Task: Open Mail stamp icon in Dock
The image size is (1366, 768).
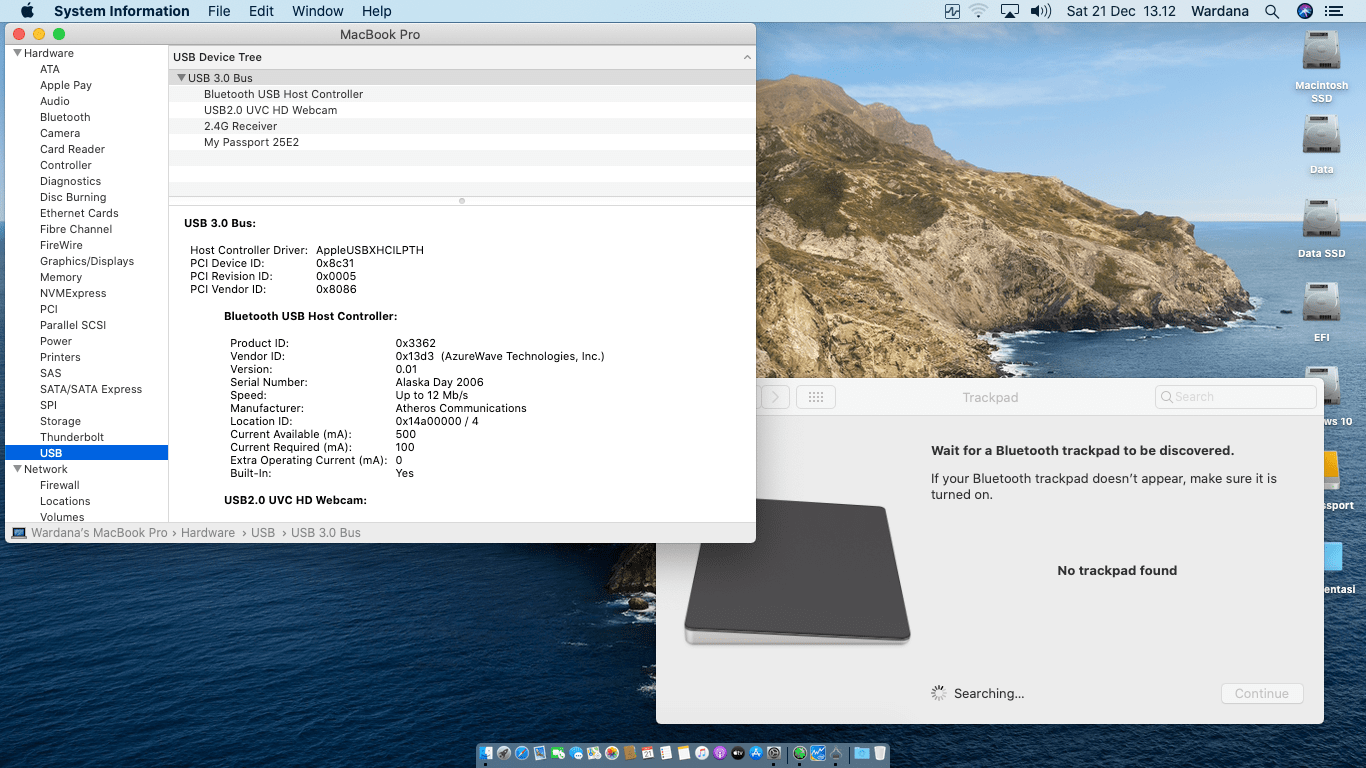Action: point(540,753)
